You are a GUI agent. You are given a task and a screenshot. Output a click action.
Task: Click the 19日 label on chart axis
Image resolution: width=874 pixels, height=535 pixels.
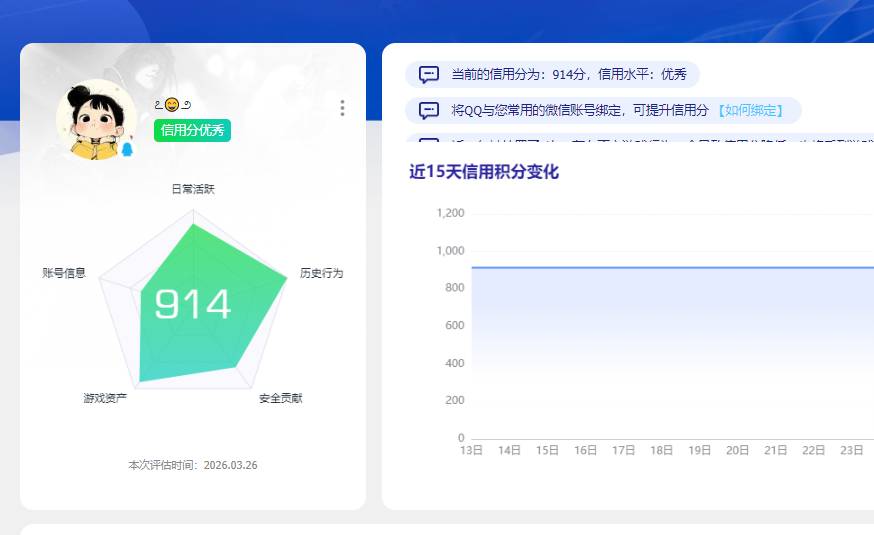click(x=699, y=450)
